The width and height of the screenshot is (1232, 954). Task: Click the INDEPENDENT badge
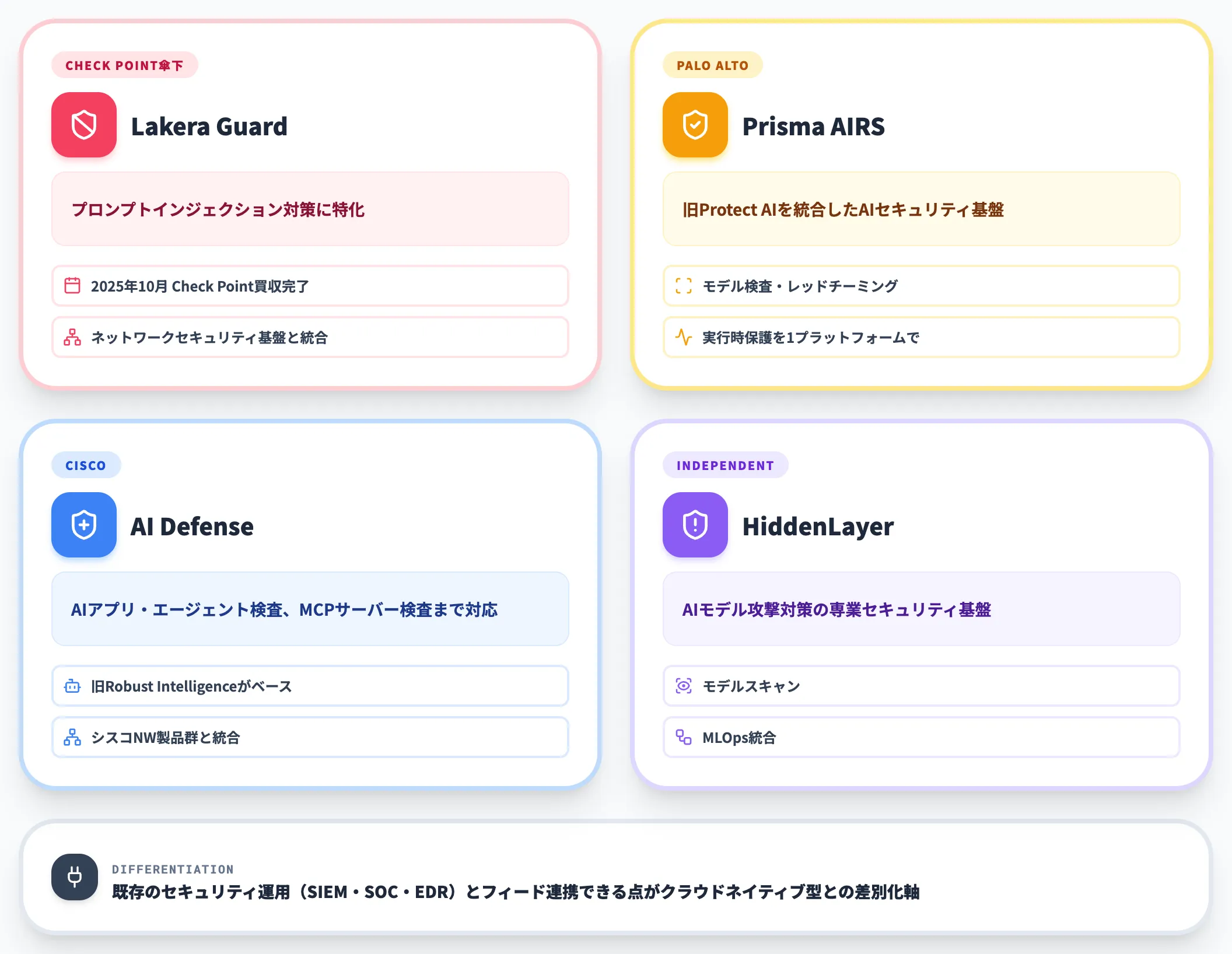pos(725,465)
